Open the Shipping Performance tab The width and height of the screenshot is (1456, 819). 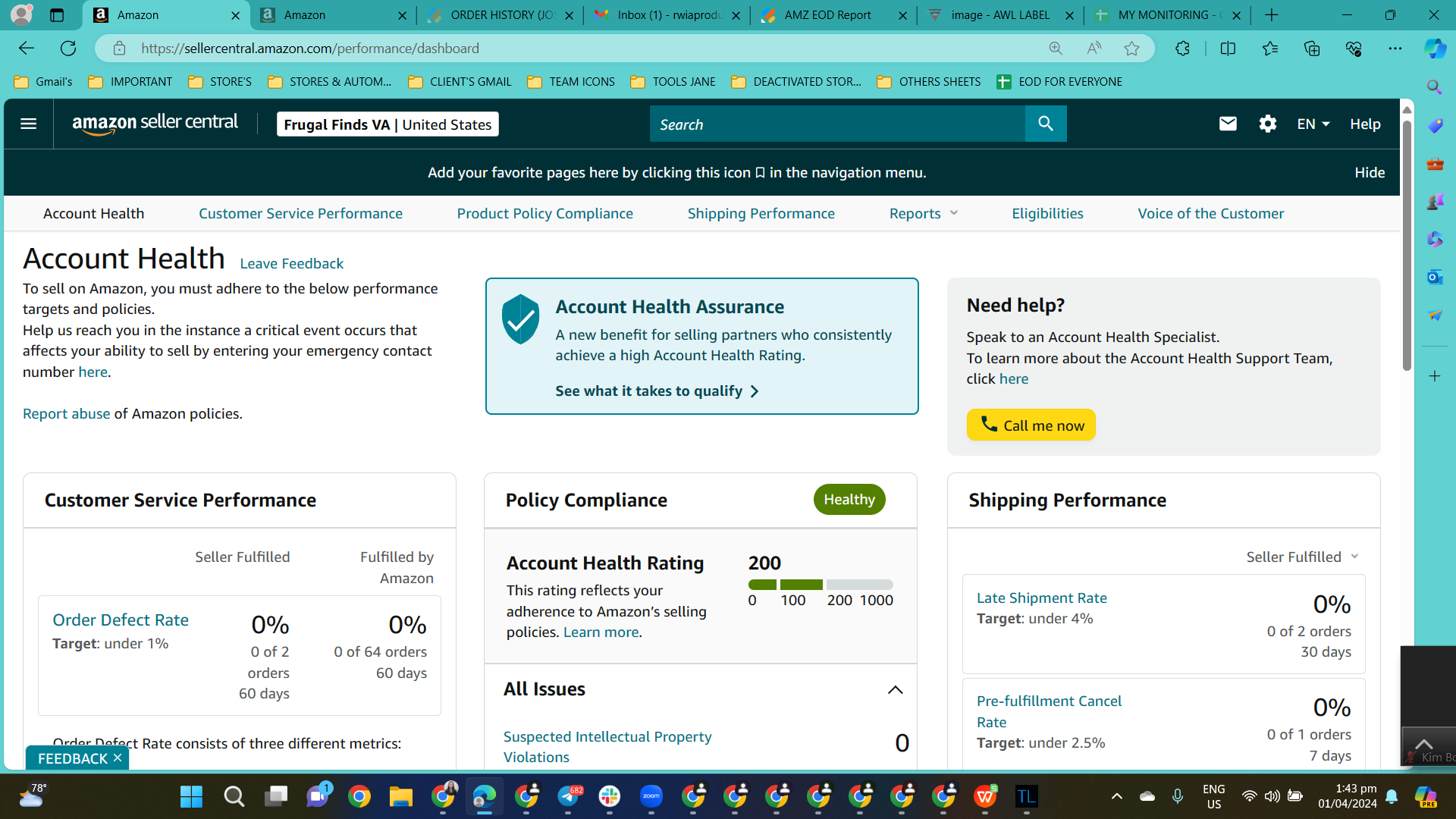coord(761,214)
